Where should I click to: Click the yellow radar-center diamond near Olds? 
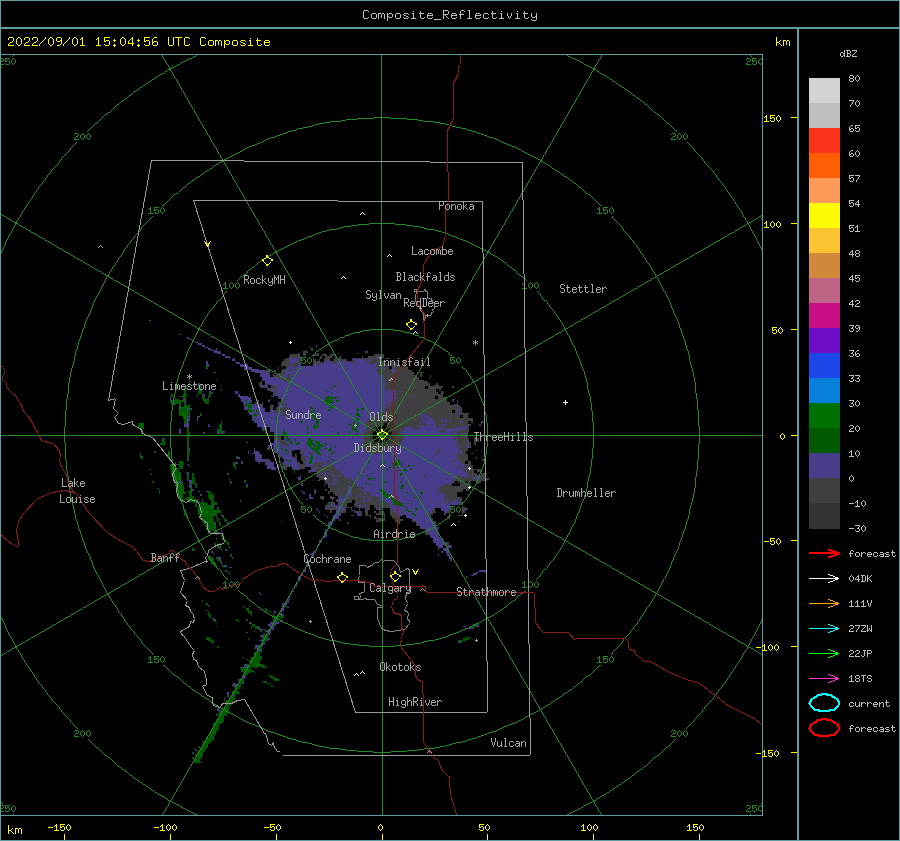pyautogui.click(x=382, y=435)
